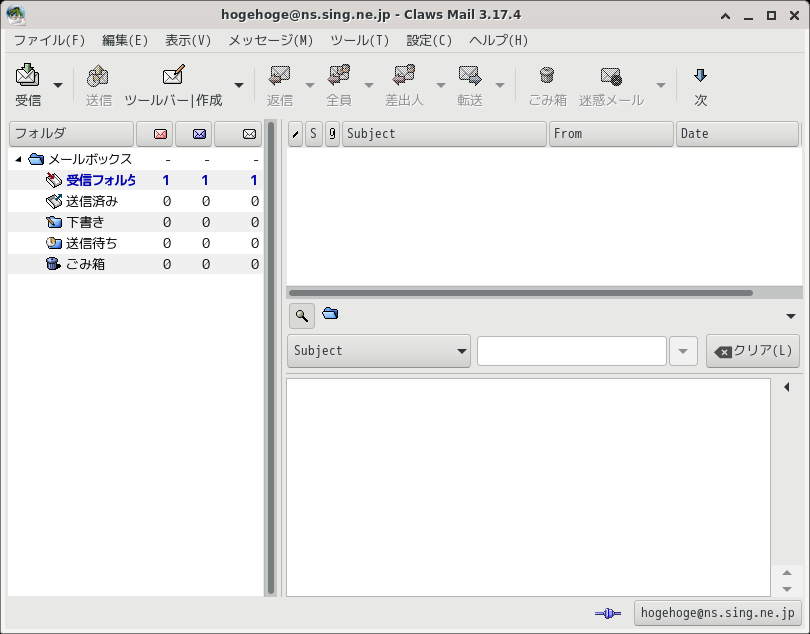Click the message list horizontal scrollbar
The height and width of the screenshot is (634, 810).
pos(521,293)
